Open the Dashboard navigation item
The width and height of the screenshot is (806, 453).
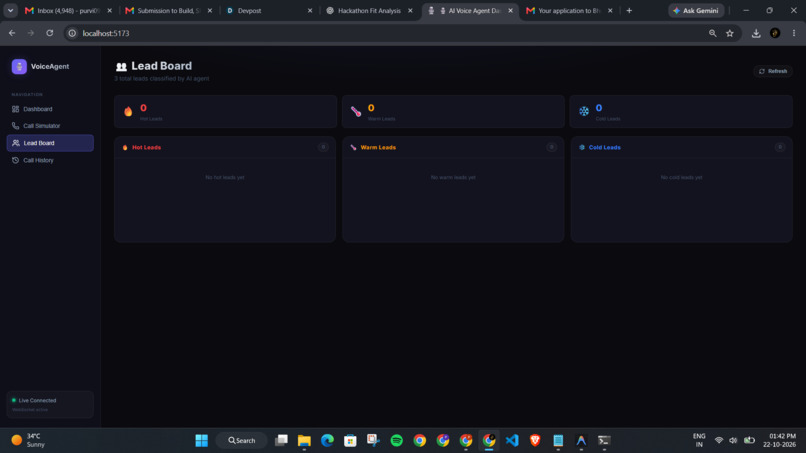(50, 109)
